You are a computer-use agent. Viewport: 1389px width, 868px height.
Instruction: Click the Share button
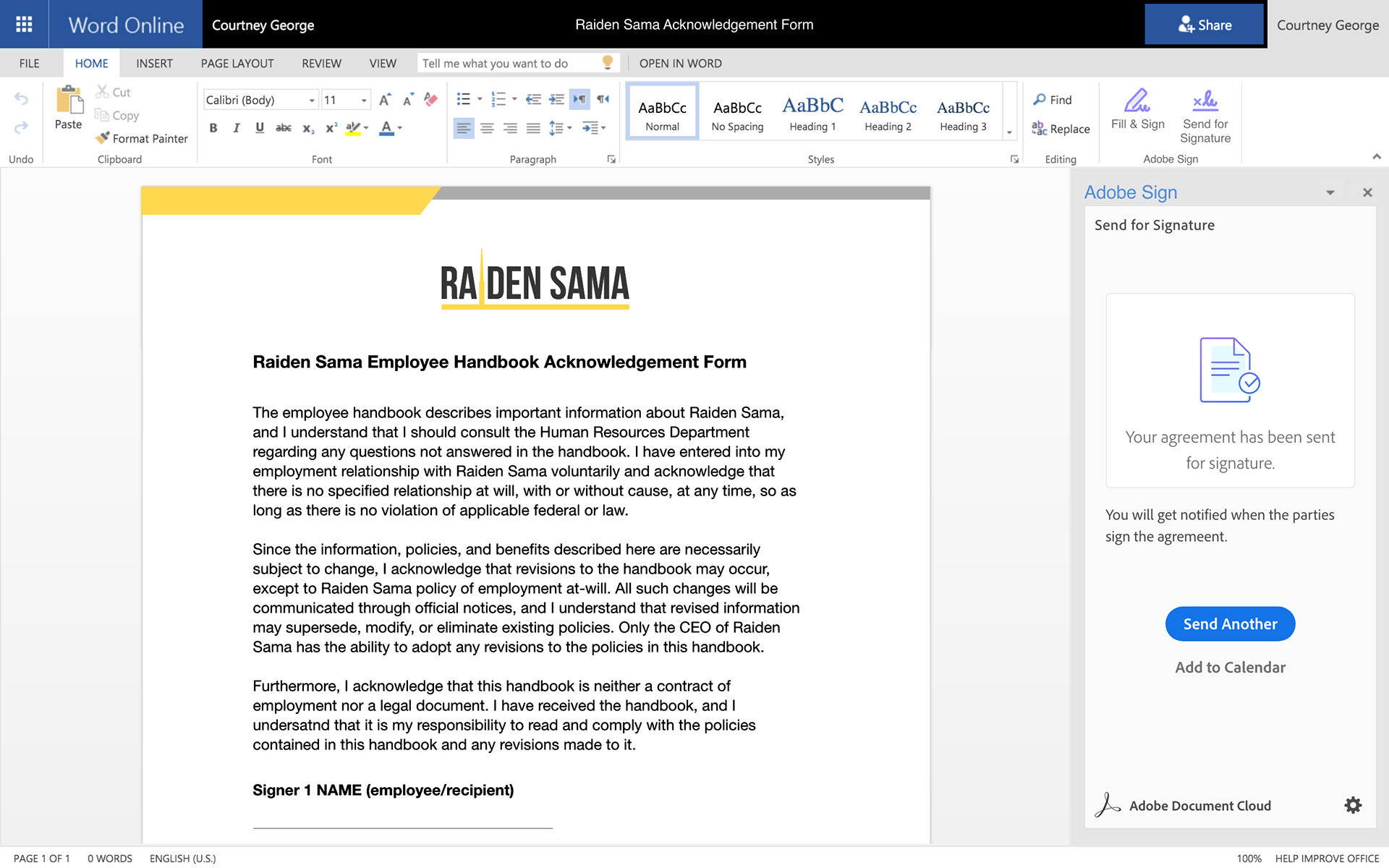point(1205,25)
